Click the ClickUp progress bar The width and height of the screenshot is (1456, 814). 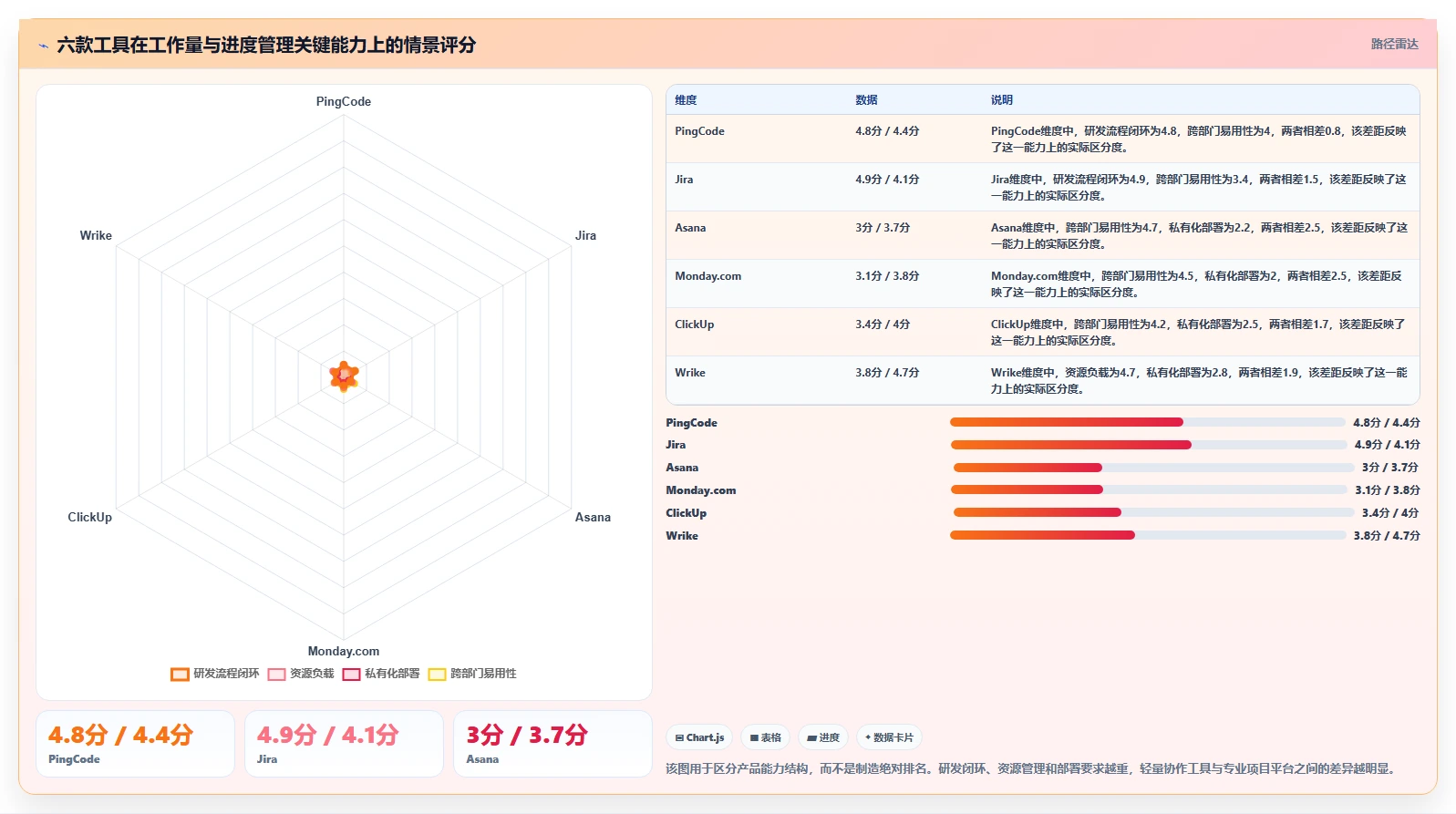pyautogui.click(x=1153, y=512)
